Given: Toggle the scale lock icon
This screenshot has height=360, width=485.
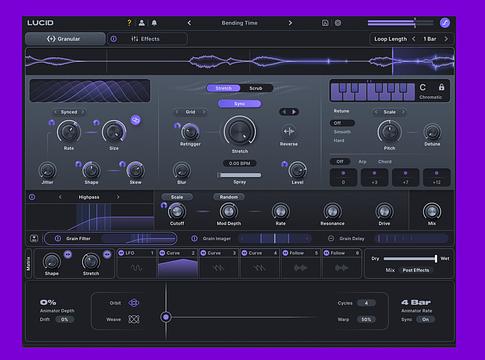Looking at the screenshot, I should point(441,87).
